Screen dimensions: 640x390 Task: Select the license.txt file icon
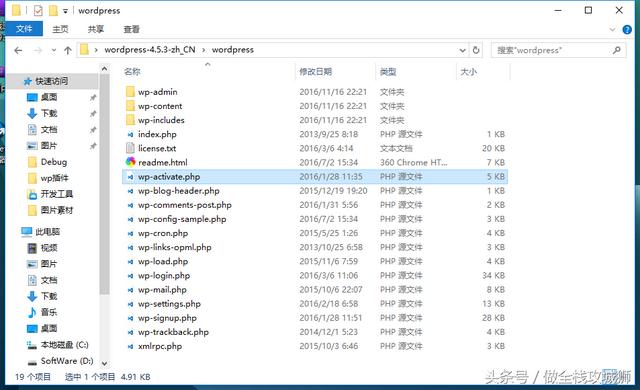click(130, 148)
